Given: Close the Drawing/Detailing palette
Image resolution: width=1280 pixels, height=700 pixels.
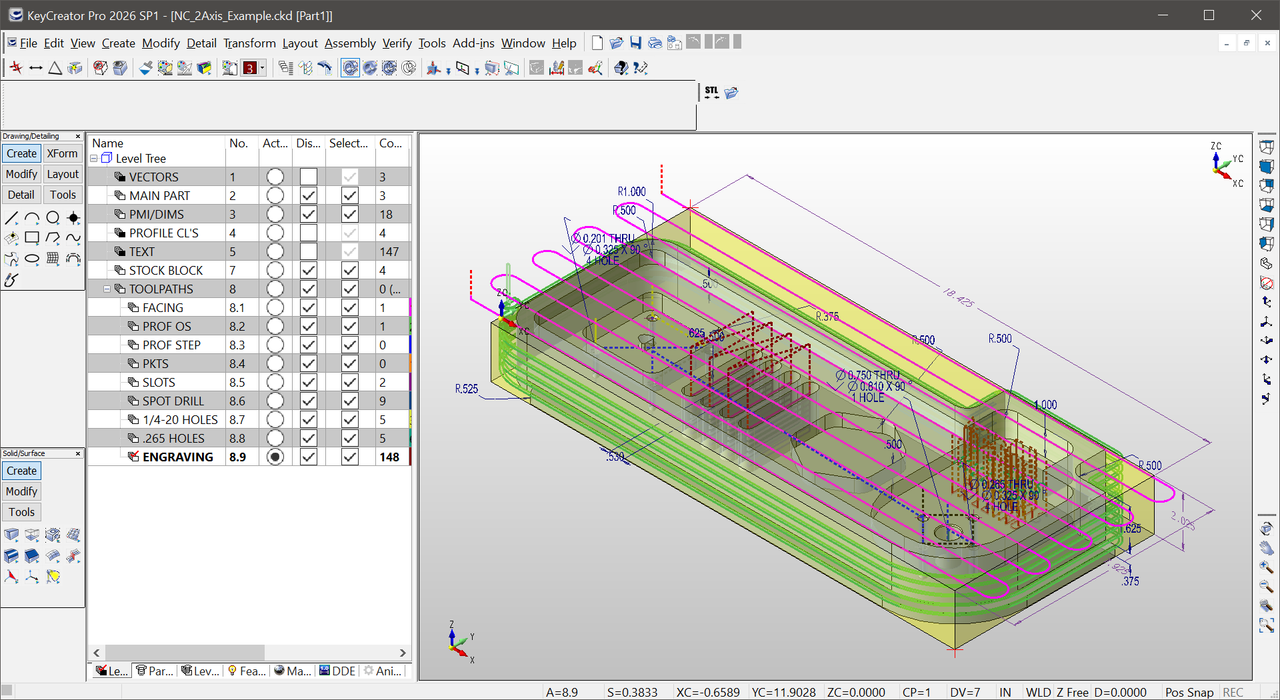Looking at the screenshot, I should [79, 136].
